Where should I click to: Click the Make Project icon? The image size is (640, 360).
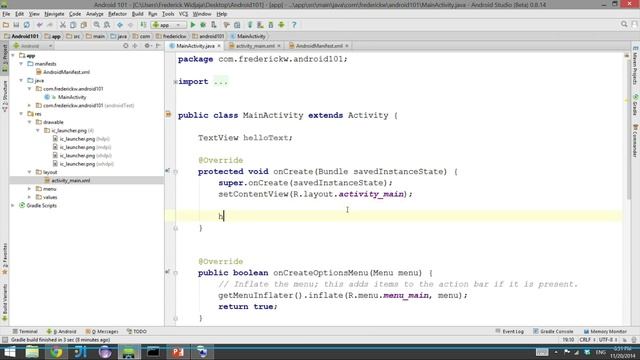[x=143, y=25]
